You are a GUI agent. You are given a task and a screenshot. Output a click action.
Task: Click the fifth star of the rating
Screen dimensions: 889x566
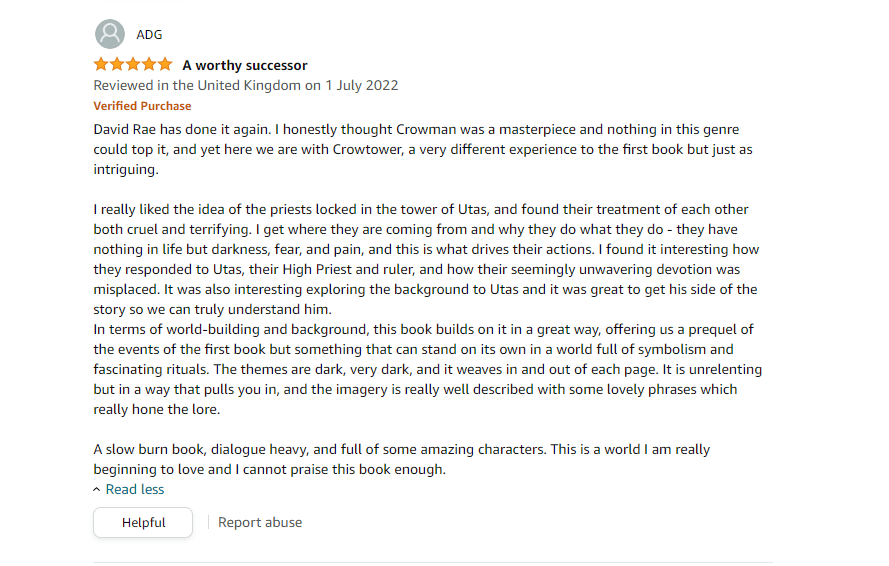click(165, 65)
